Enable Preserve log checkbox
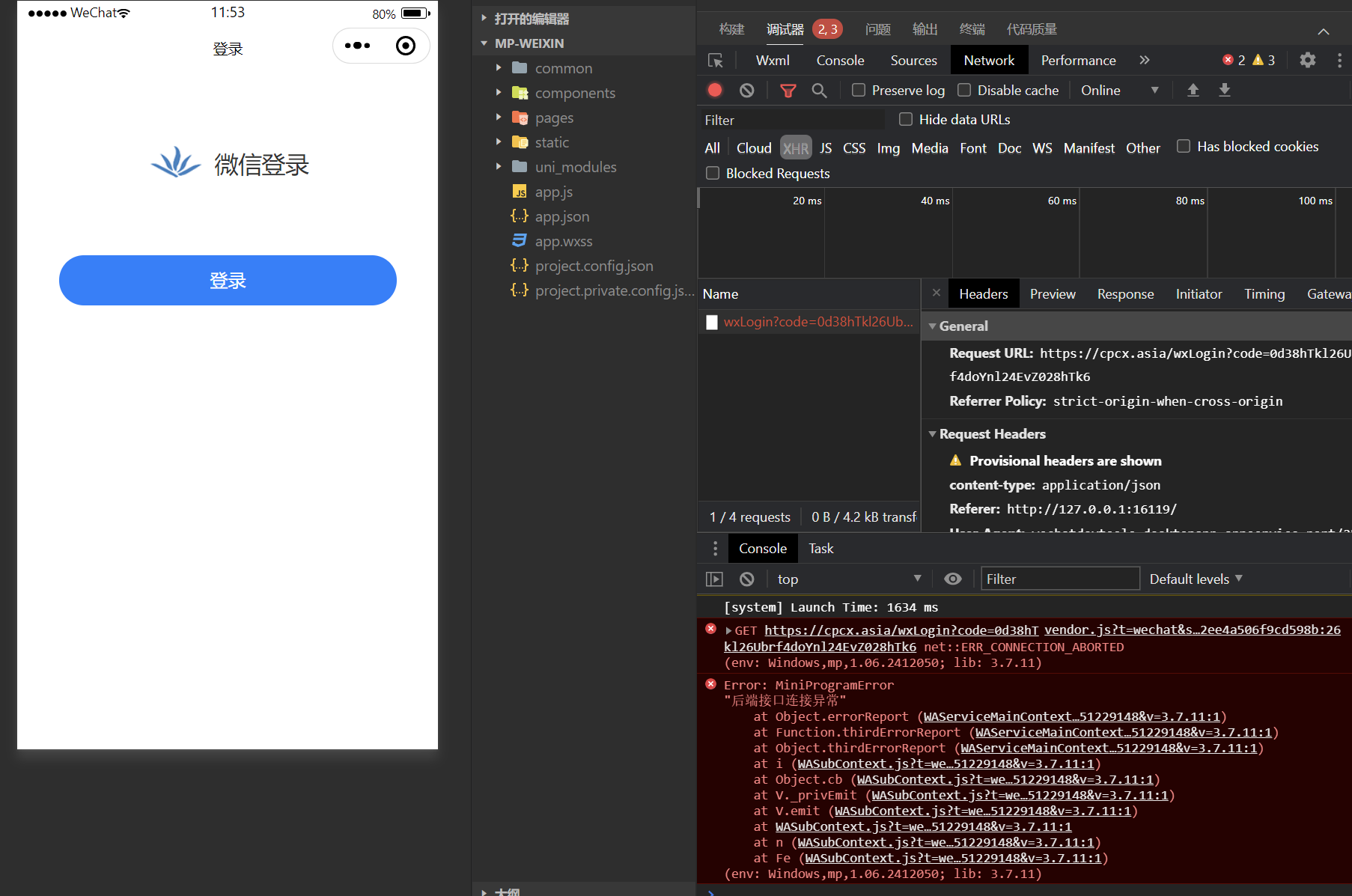The width and height of the screenshot is (1352, 896). click(x=859, y=90)
